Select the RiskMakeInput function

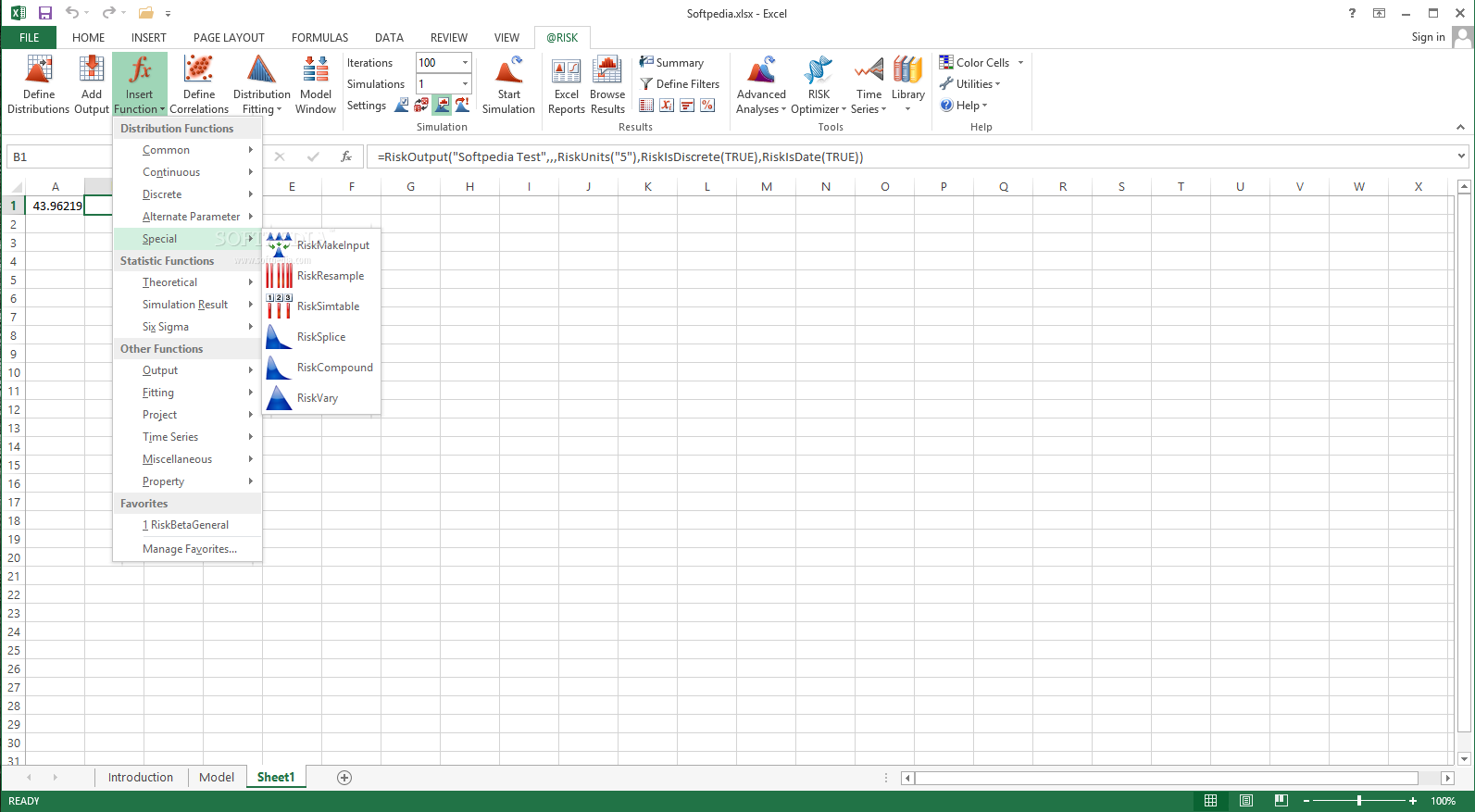click(321, 245)
